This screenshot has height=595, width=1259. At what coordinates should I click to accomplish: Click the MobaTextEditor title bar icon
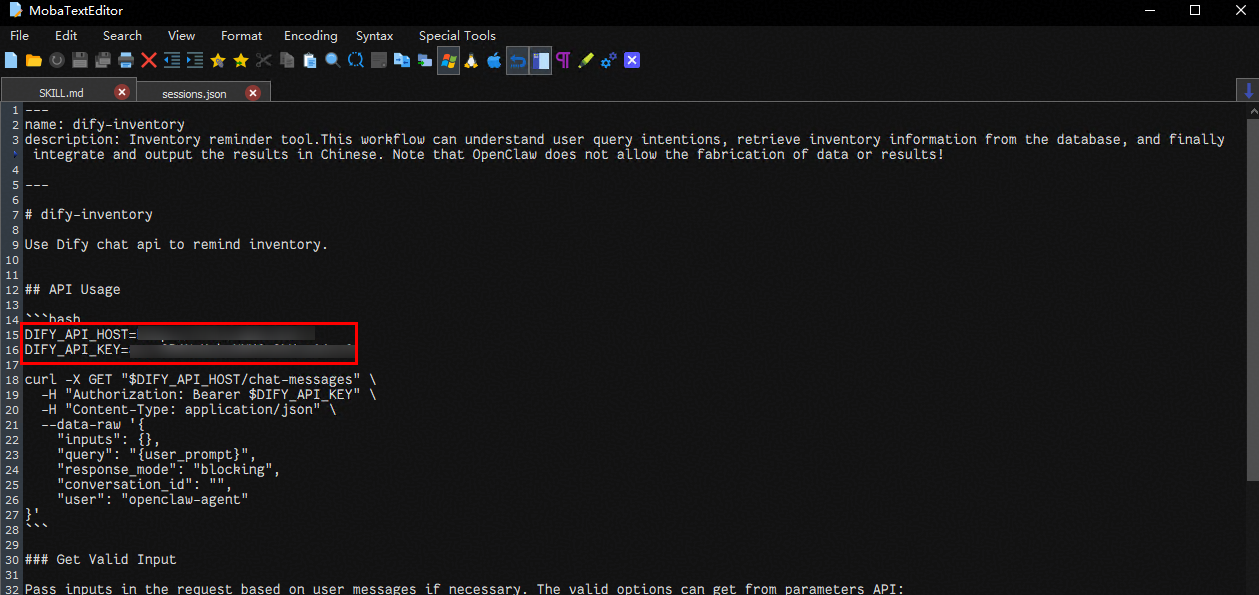(x=14, y=10)
